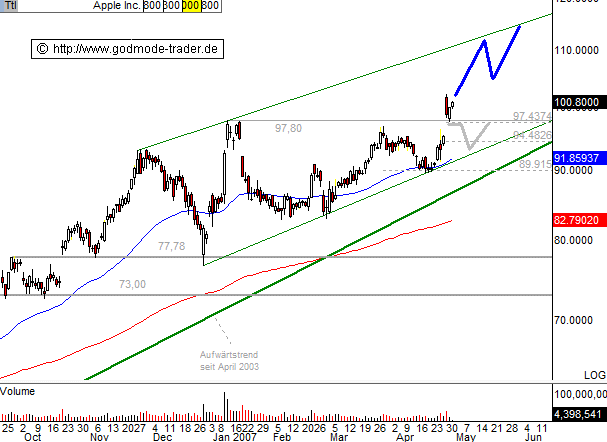Click the 77,78 support level label
This screenshot has width=607, height=442.
(x=172, y=245)
